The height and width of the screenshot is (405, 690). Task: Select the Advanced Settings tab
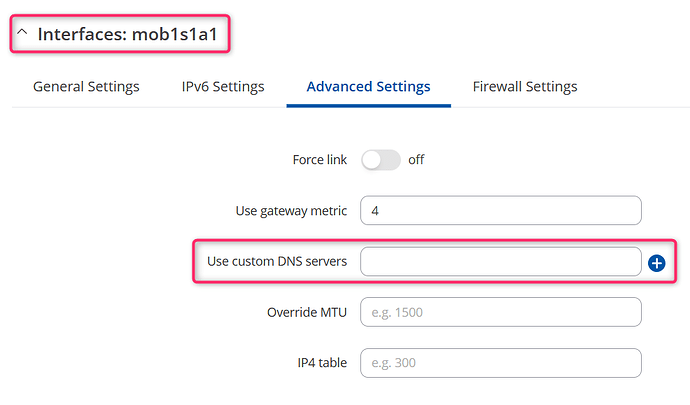pyautogui.click(x=368, y=87)
